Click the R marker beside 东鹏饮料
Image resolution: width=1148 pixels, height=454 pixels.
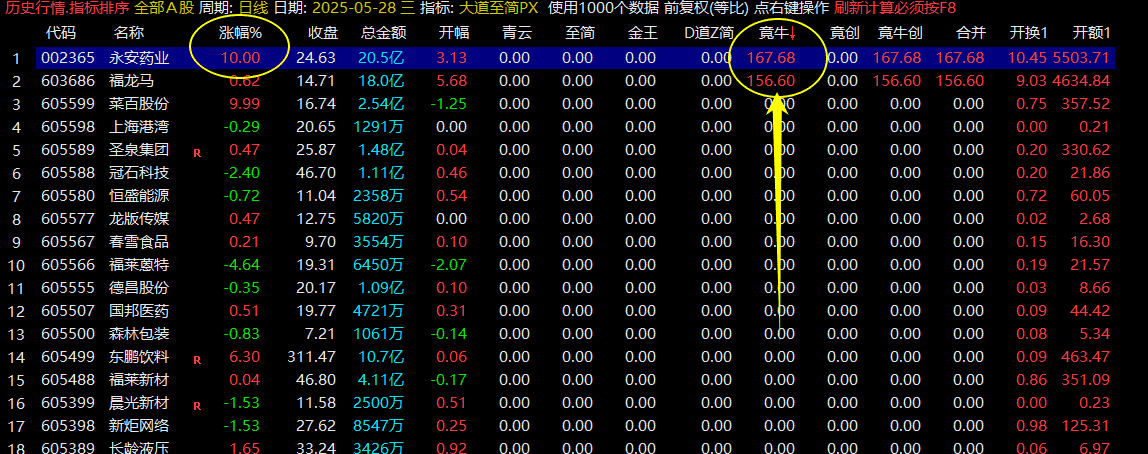point(196,360)
